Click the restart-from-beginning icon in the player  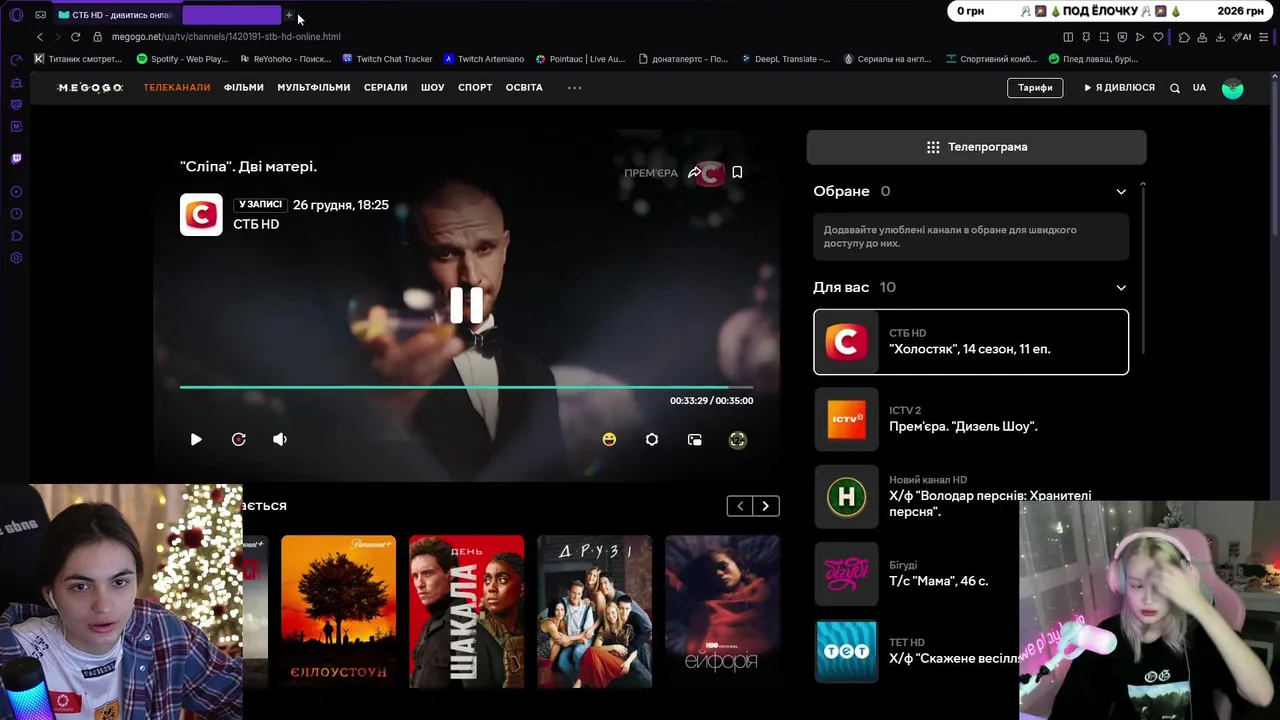point(238,439)
